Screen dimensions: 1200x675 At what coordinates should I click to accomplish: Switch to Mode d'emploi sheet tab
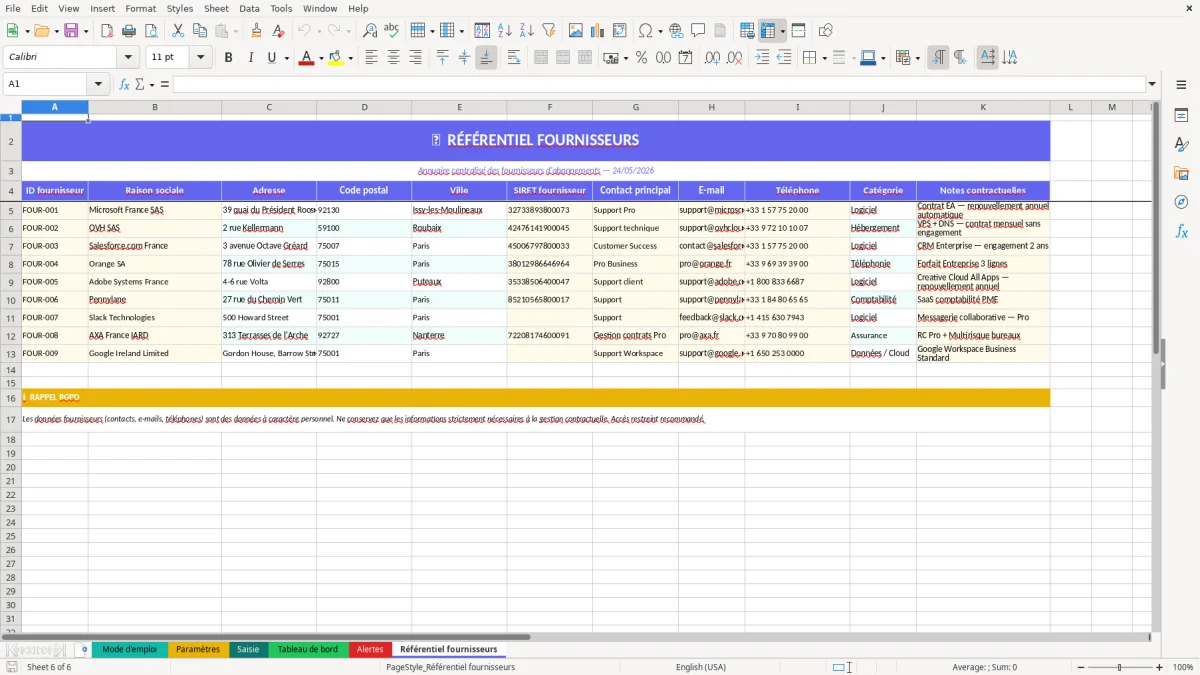point(130,649)
